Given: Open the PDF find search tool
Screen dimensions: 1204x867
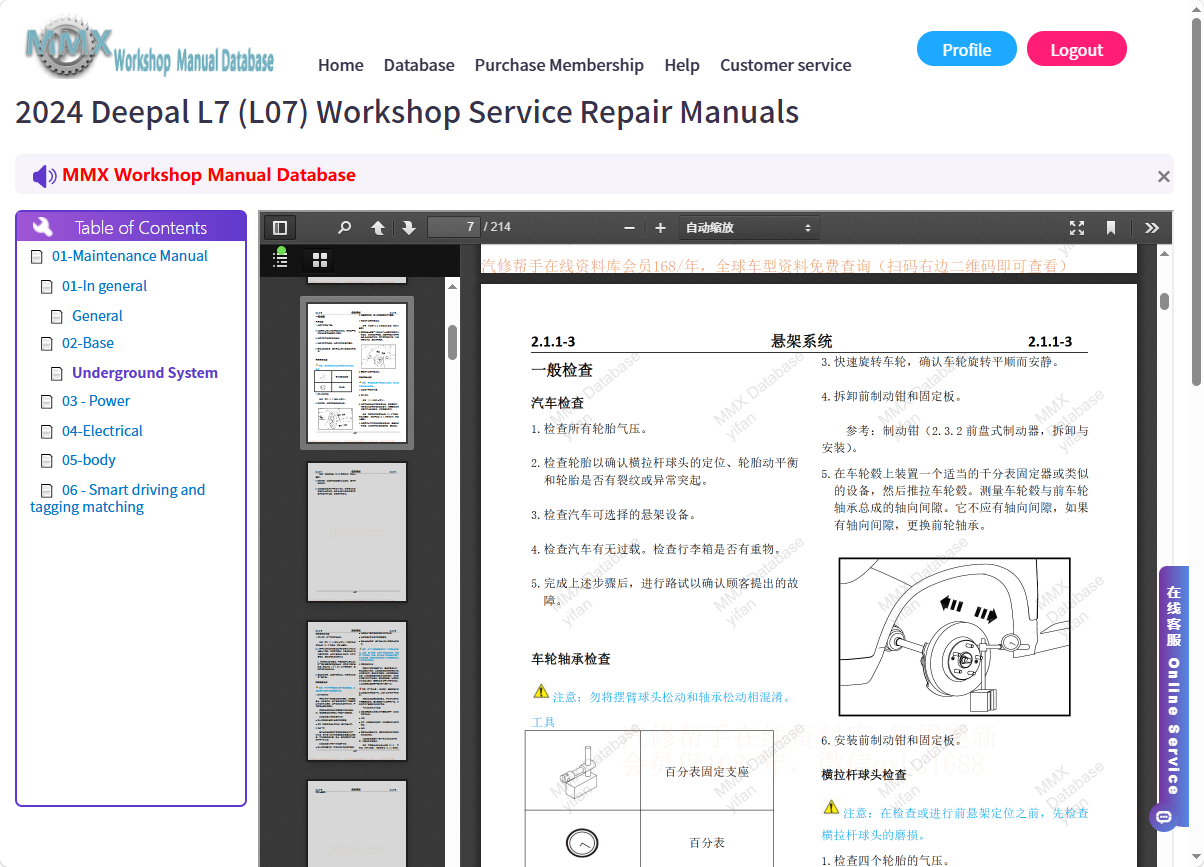Looking at the screenshot, I should coord(345,228).
